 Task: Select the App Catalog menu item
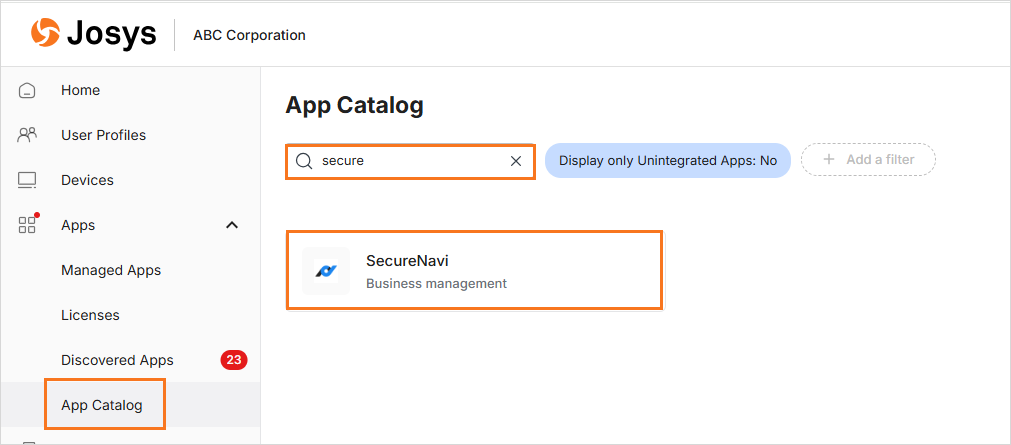pos(102,405)
